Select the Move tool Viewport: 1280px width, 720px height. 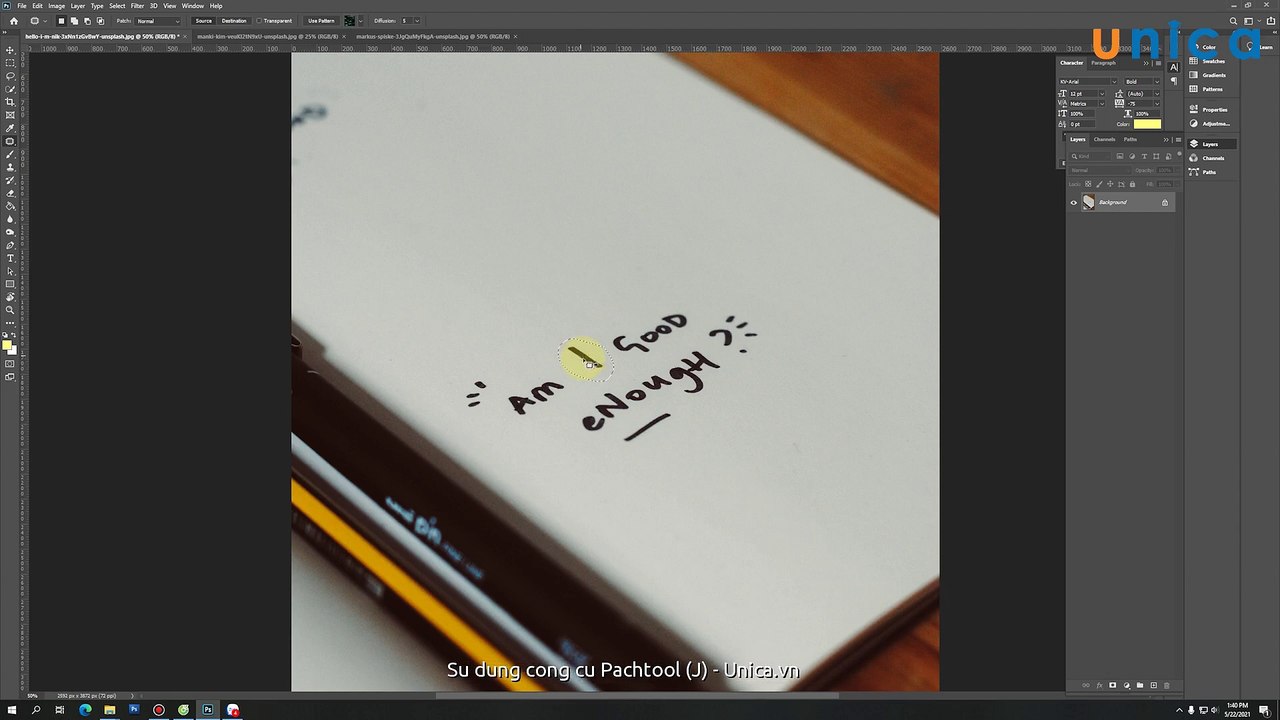[x=10, y=50]
